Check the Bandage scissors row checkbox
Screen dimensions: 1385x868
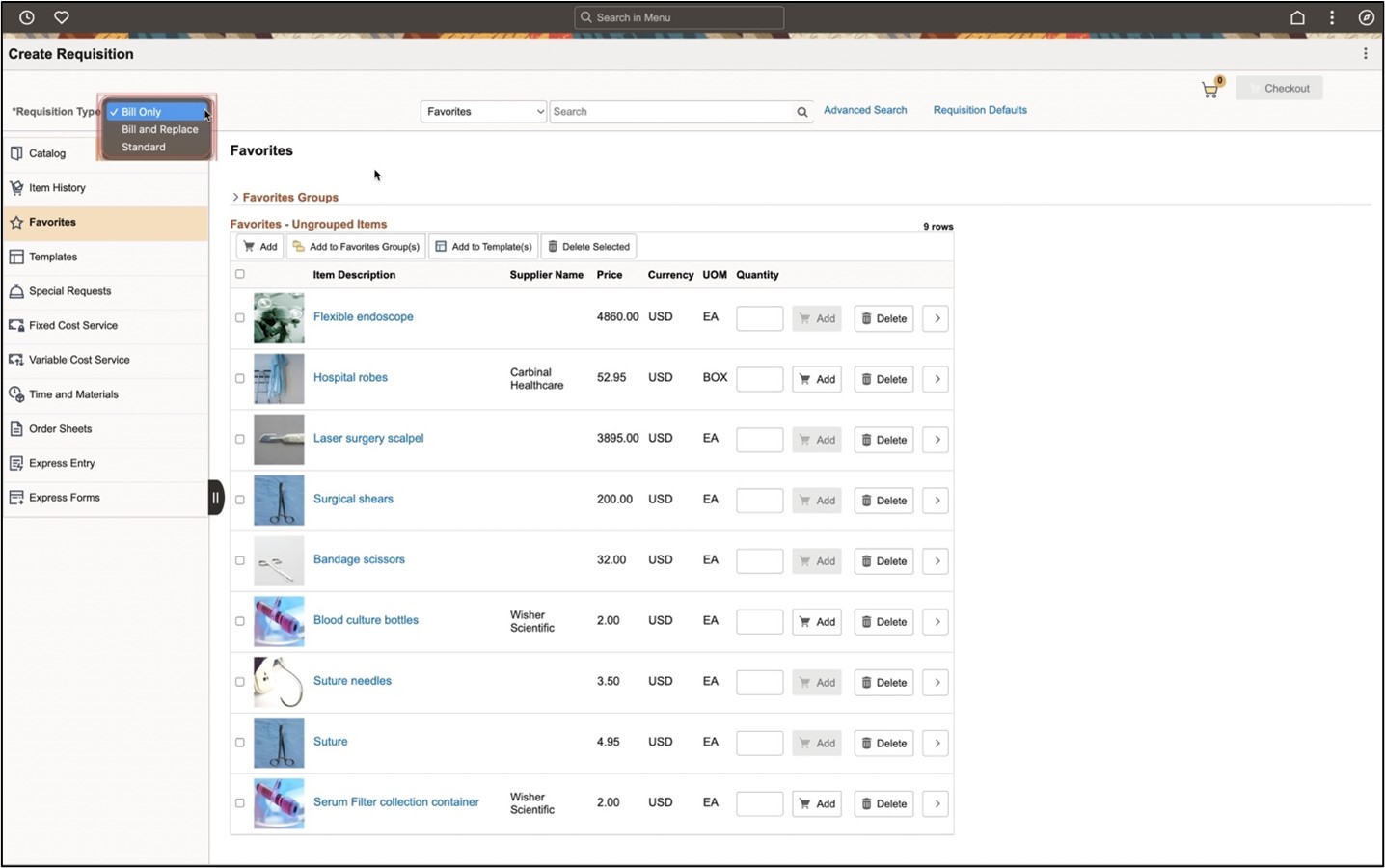tap(240, 560)
